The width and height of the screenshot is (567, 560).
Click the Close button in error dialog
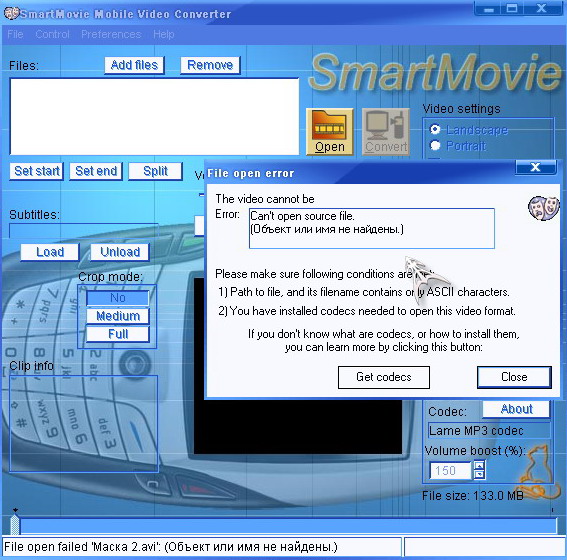coord(514,377)
